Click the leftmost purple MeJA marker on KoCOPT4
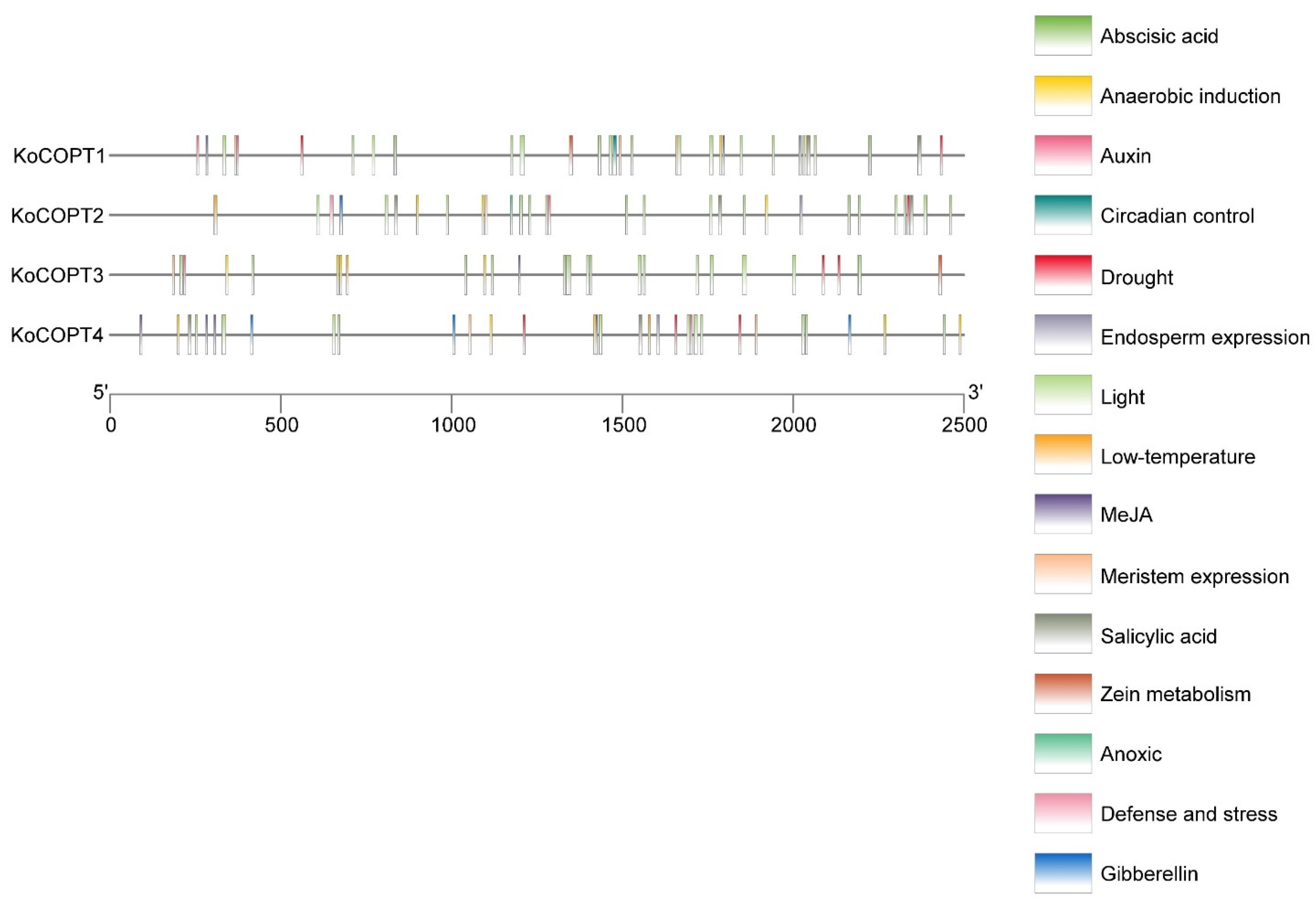Viewport: 1316px width, 907px height. point(141,335)
